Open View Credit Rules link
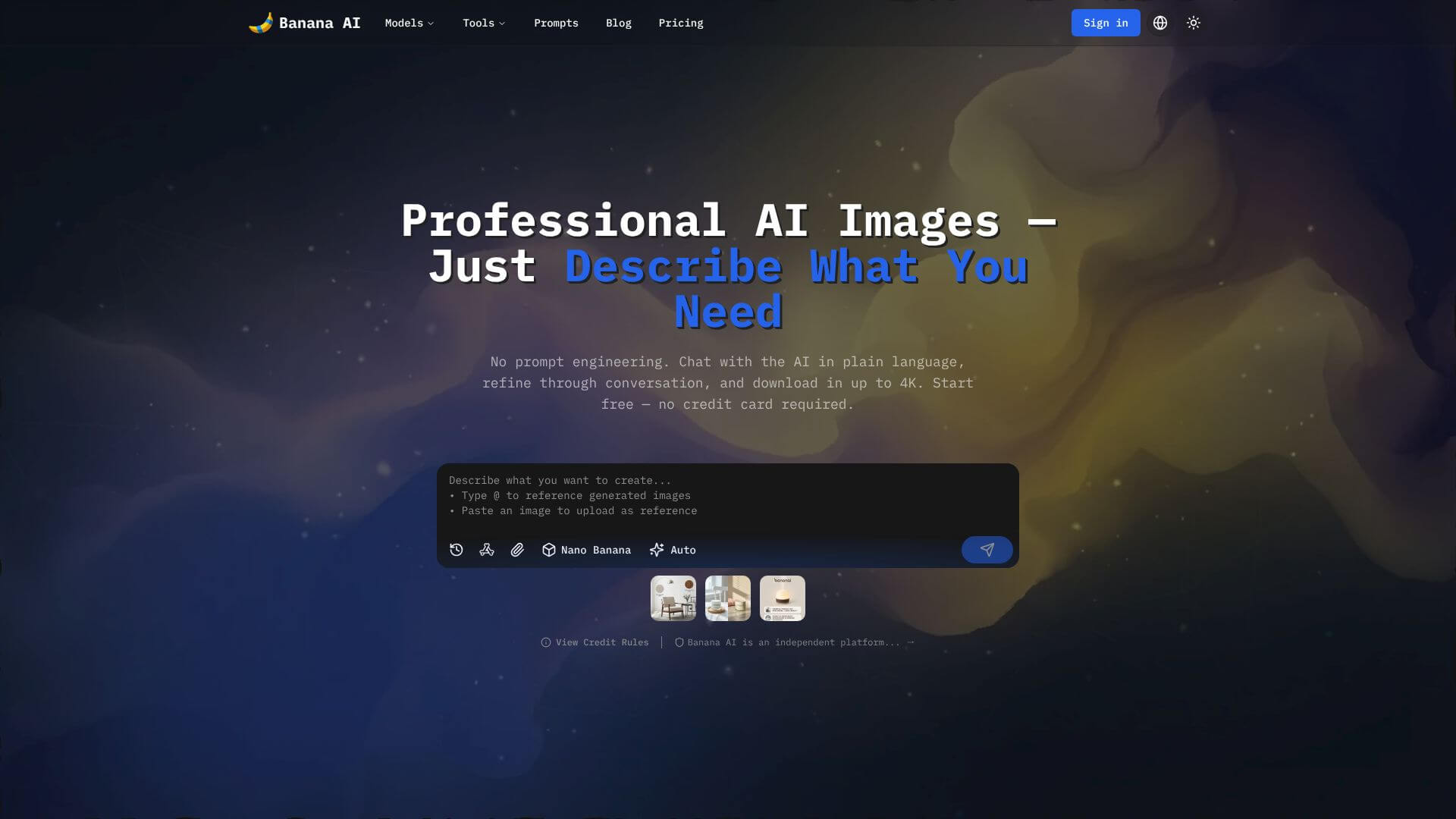Screen dimensions: 1456x819 (x=595, y=642)
